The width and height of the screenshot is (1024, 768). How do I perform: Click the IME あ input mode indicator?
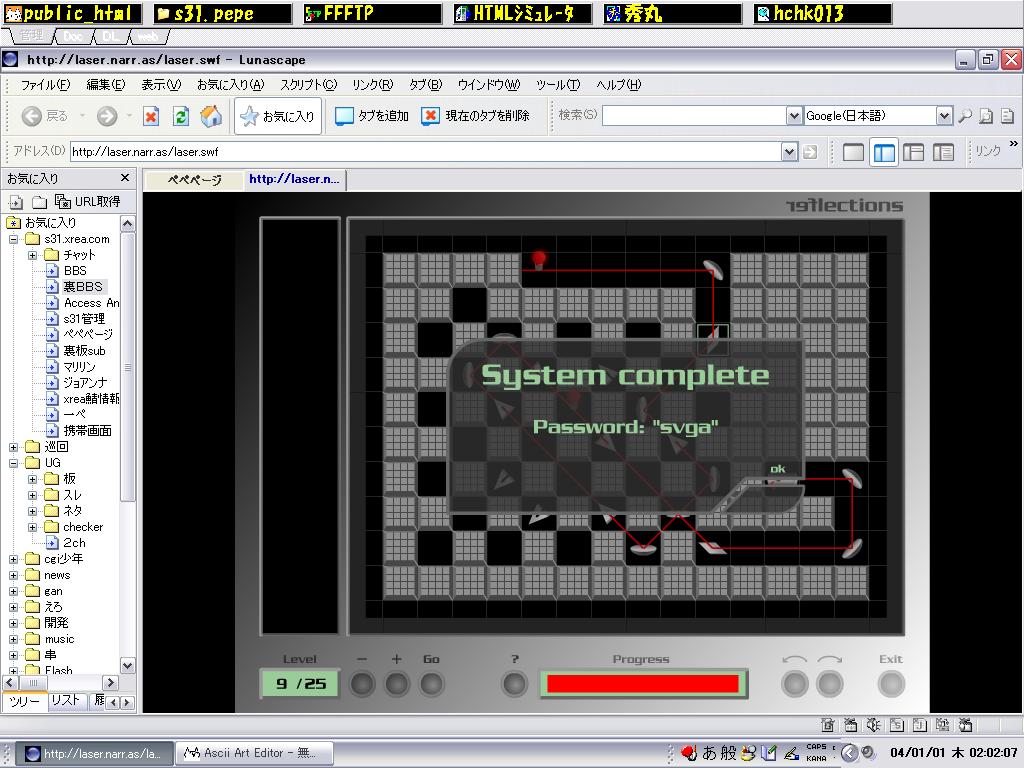(x=710, y=753)
